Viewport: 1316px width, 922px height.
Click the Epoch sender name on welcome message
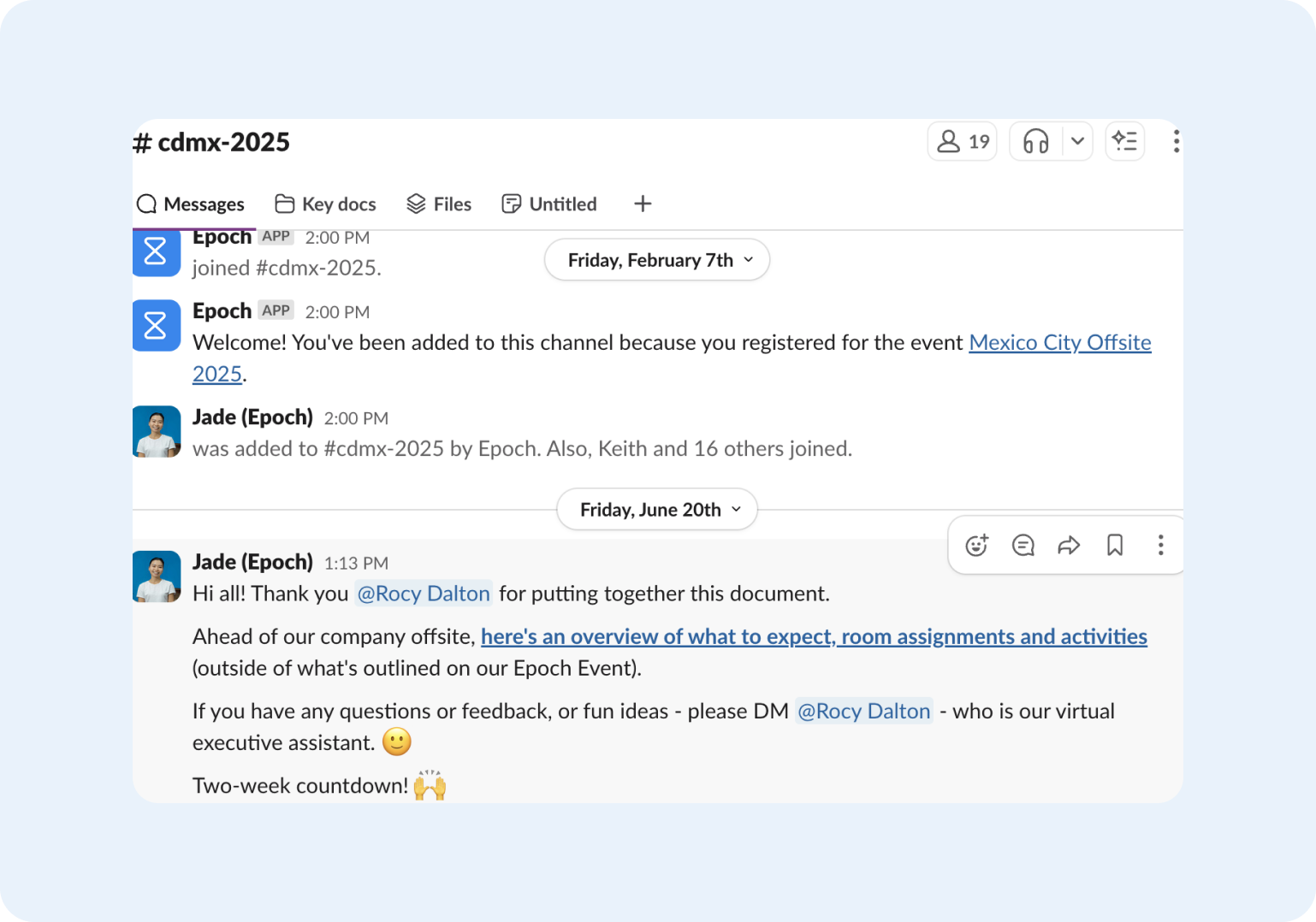222,310
